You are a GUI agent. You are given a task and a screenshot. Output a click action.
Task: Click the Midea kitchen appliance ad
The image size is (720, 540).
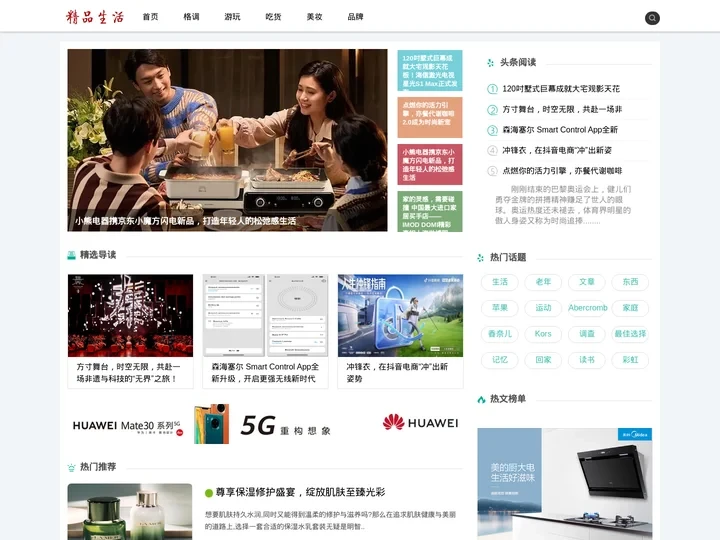pos(565,484)
